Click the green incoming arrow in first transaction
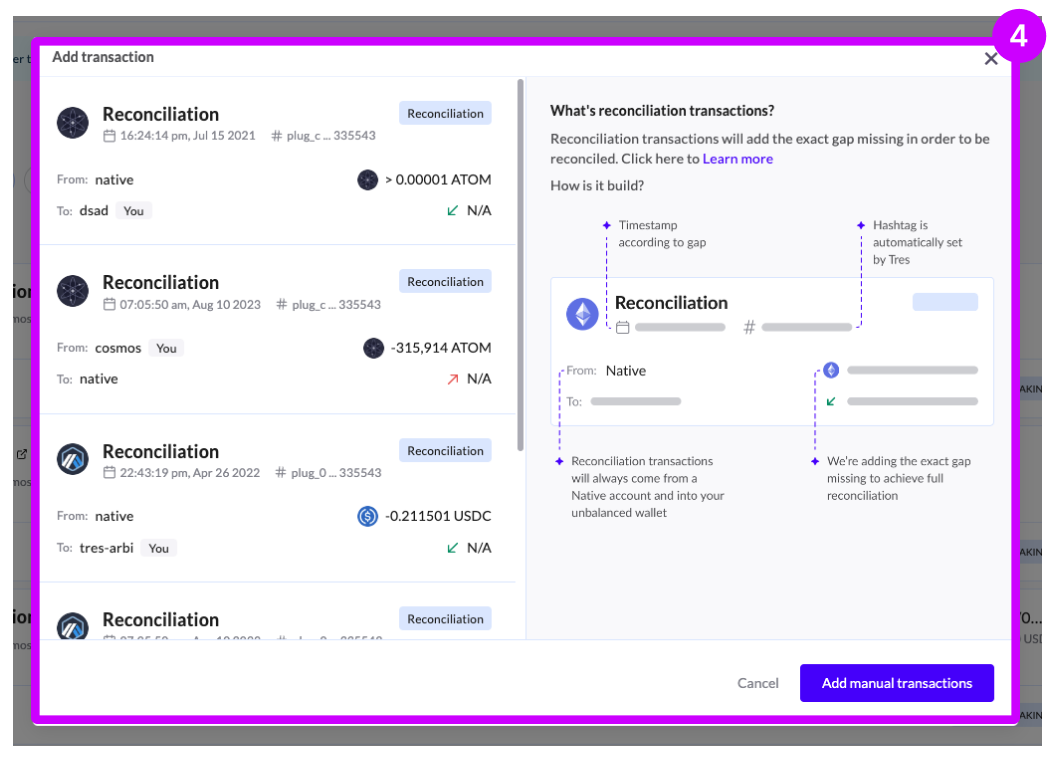The width and height of the screenshot is (1058, 759). tap(453, 211)
